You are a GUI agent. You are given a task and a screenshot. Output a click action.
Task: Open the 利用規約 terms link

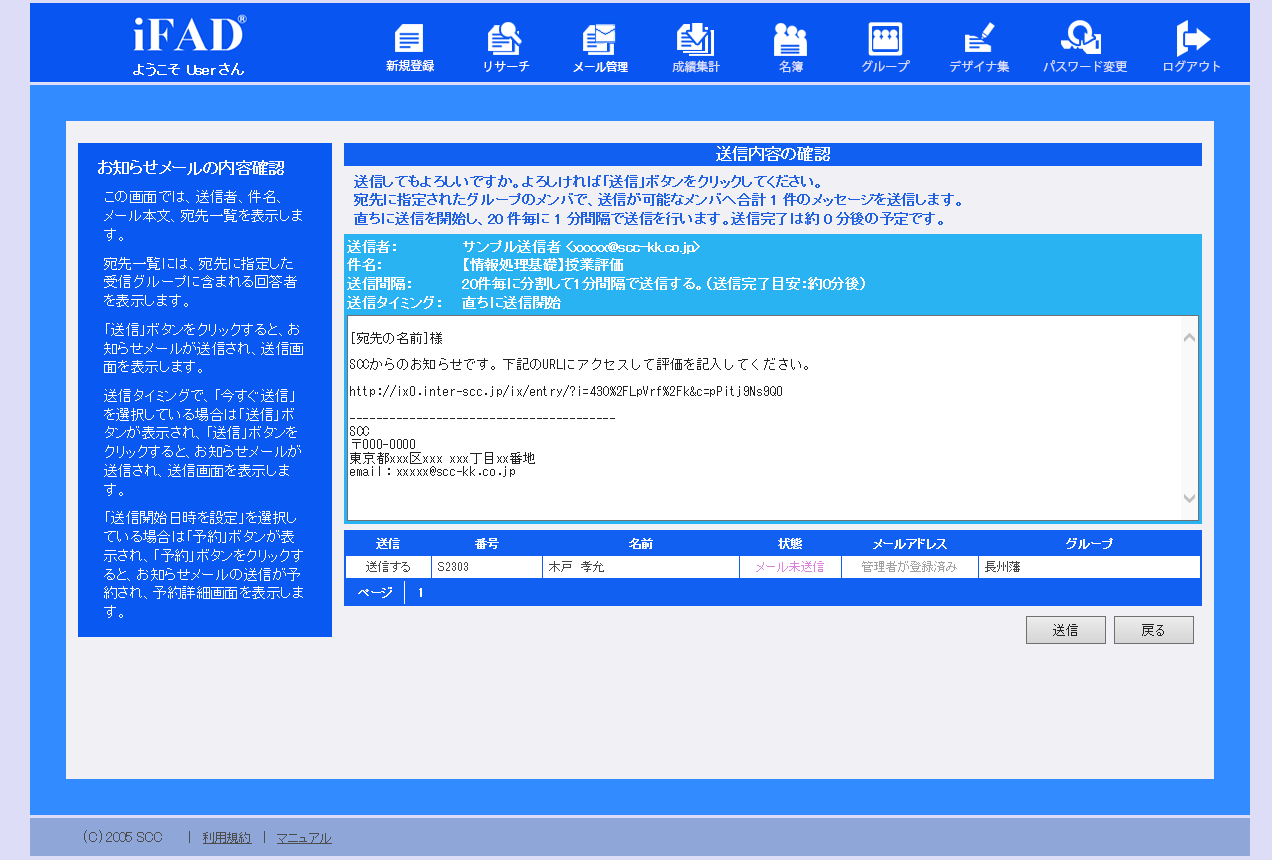[x=227, y=838]
